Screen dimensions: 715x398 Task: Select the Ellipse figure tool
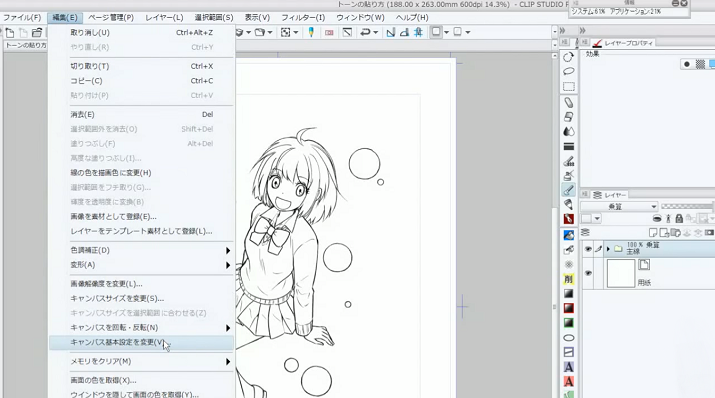(568, 337)
